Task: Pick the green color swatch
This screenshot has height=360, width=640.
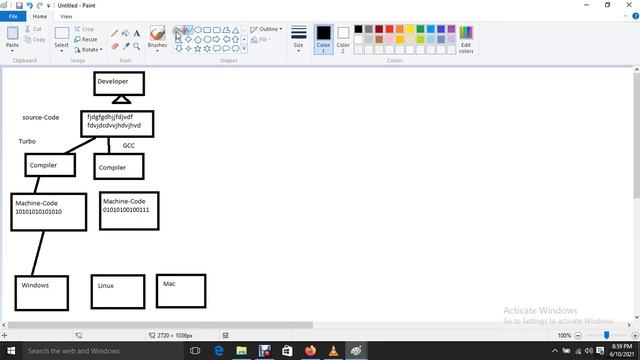Action: [420, 29]
